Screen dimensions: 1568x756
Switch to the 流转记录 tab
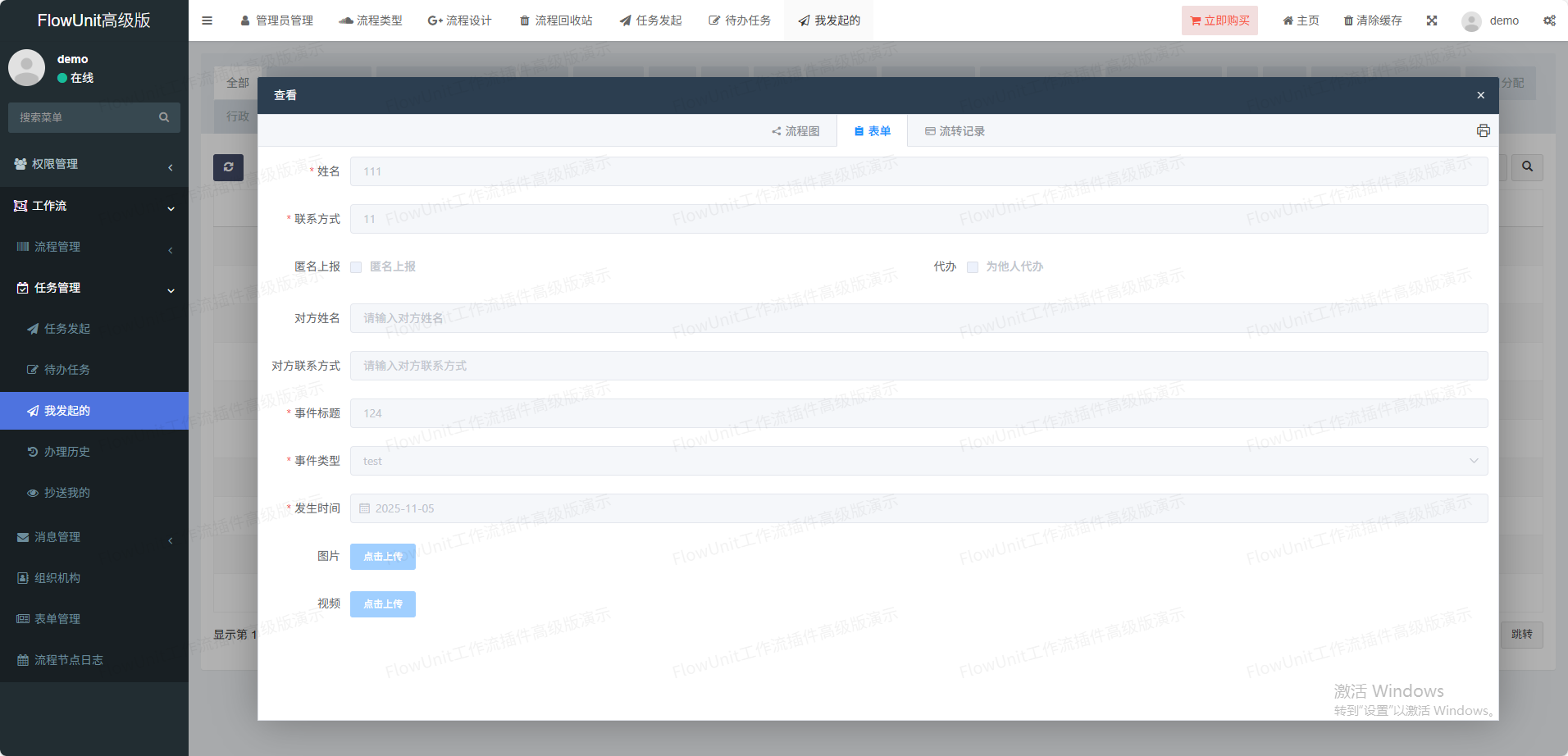tap(955, 131)
